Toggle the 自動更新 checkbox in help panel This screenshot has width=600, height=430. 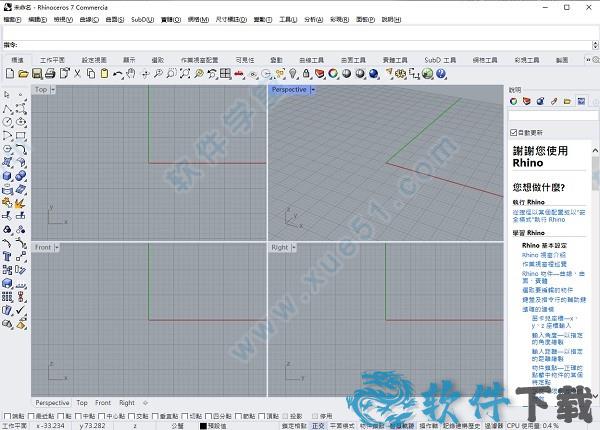click(x=514, y=132)
